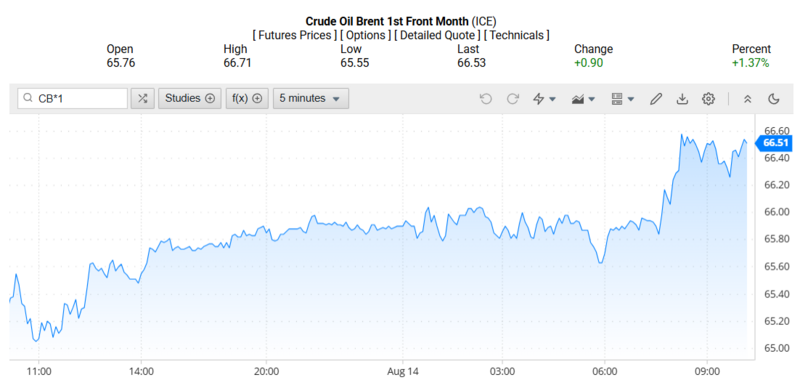Screen dimensions: 800x380
Task: Open chart settings gear icon
Action: 708,99
